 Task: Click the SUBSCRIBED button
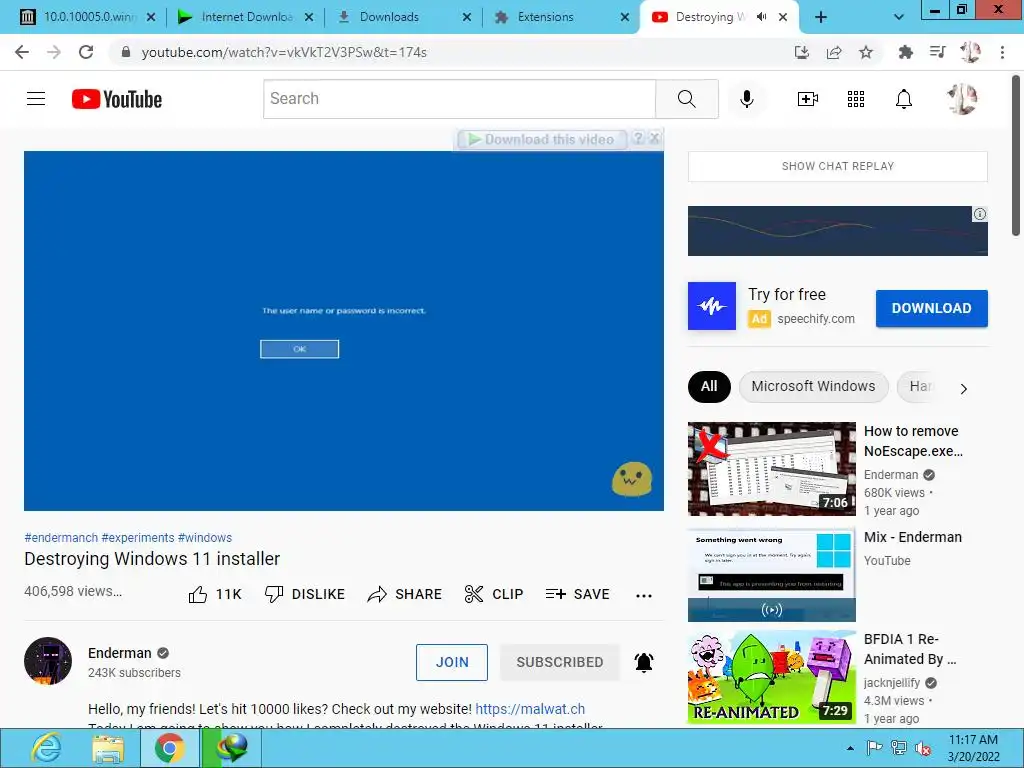[x=560, y=662]
